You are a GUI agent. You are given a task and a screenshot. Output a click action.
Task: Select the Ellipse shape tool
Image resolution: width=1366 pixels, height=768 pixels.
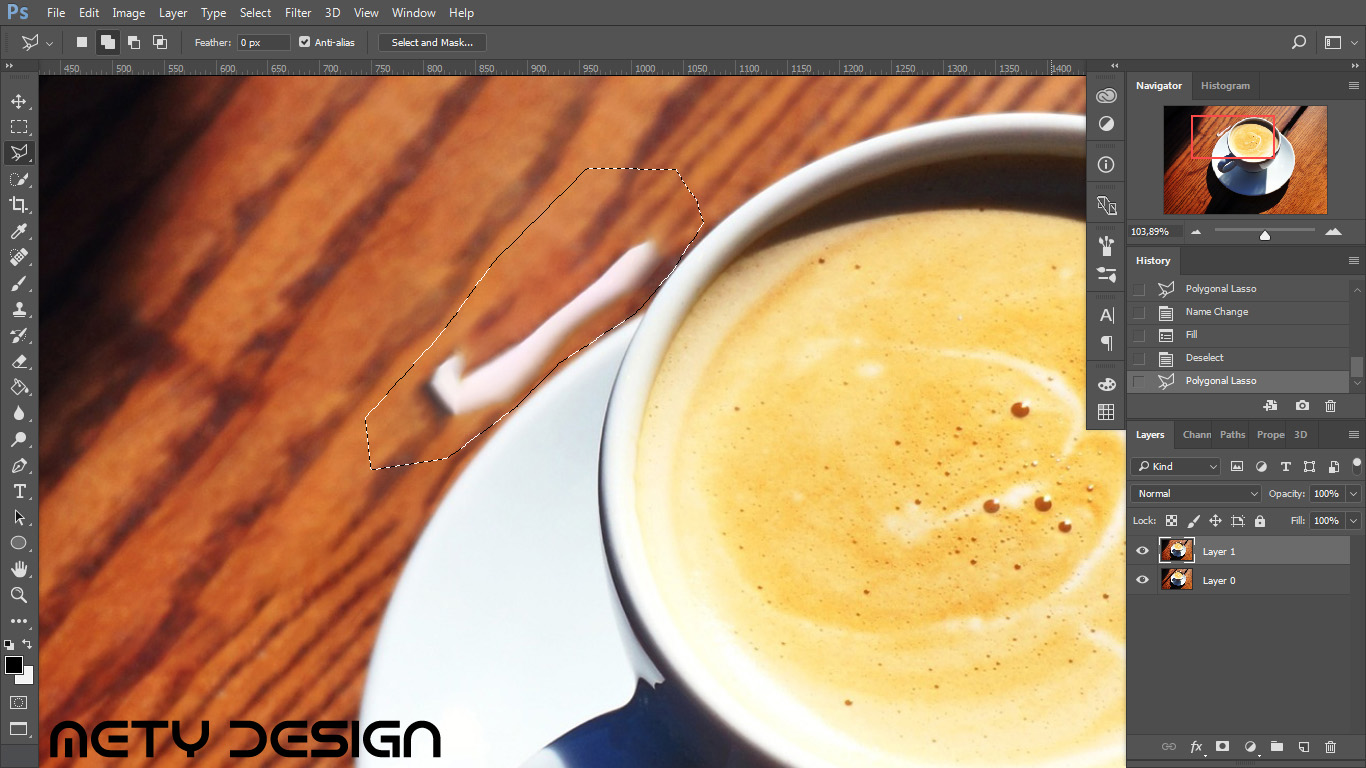click(19, 543)
